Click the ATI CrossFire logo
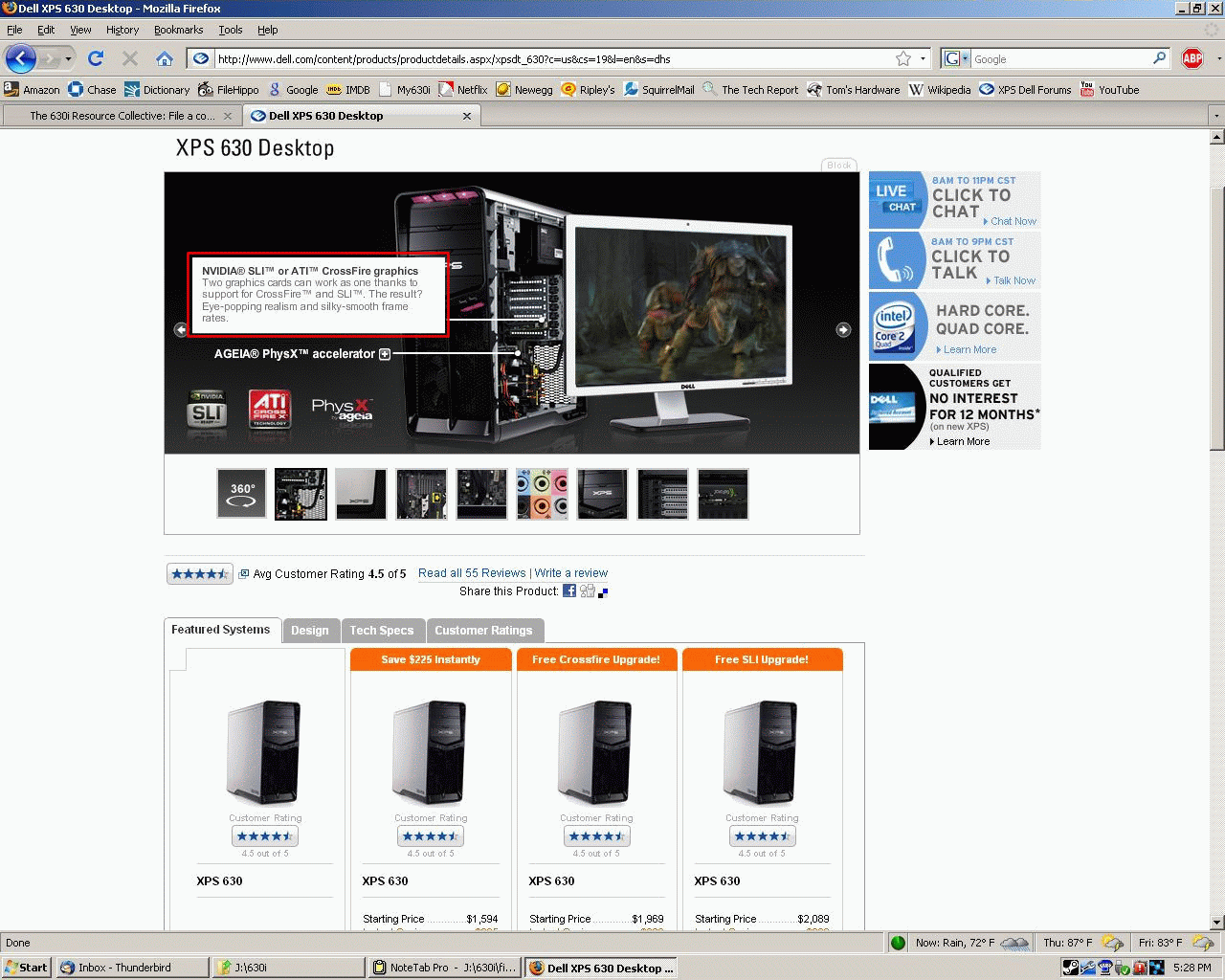 [x=270, y=410]
